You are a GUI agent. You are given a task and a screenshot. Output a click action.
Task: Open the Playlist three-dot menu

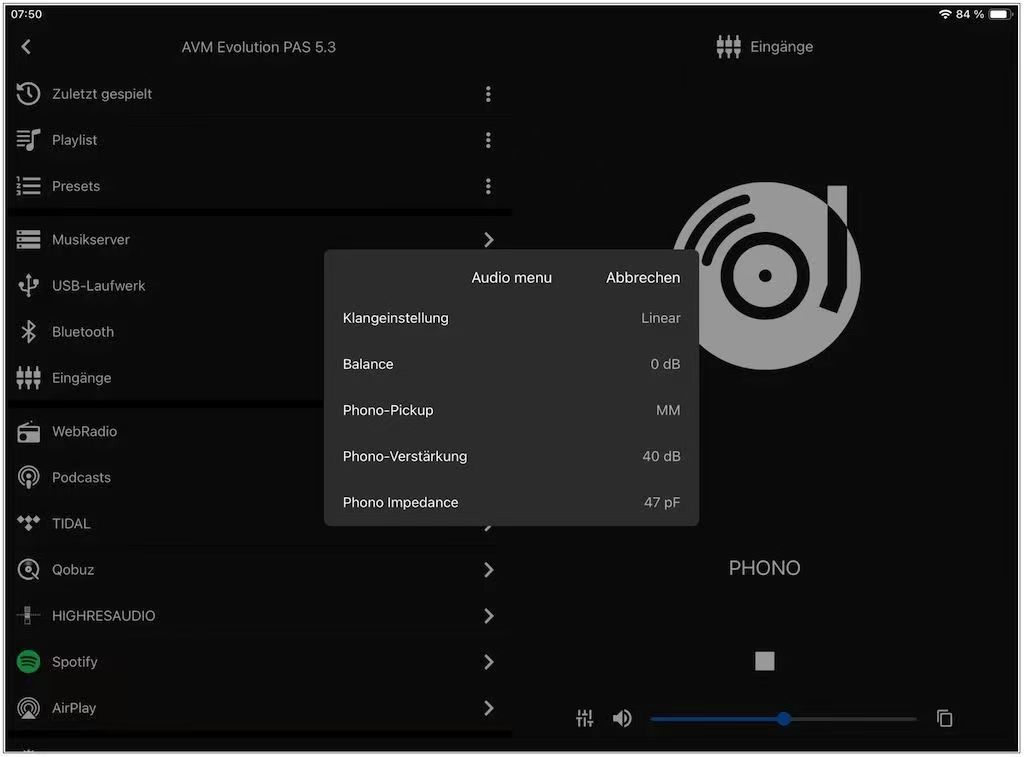point(488,140)
